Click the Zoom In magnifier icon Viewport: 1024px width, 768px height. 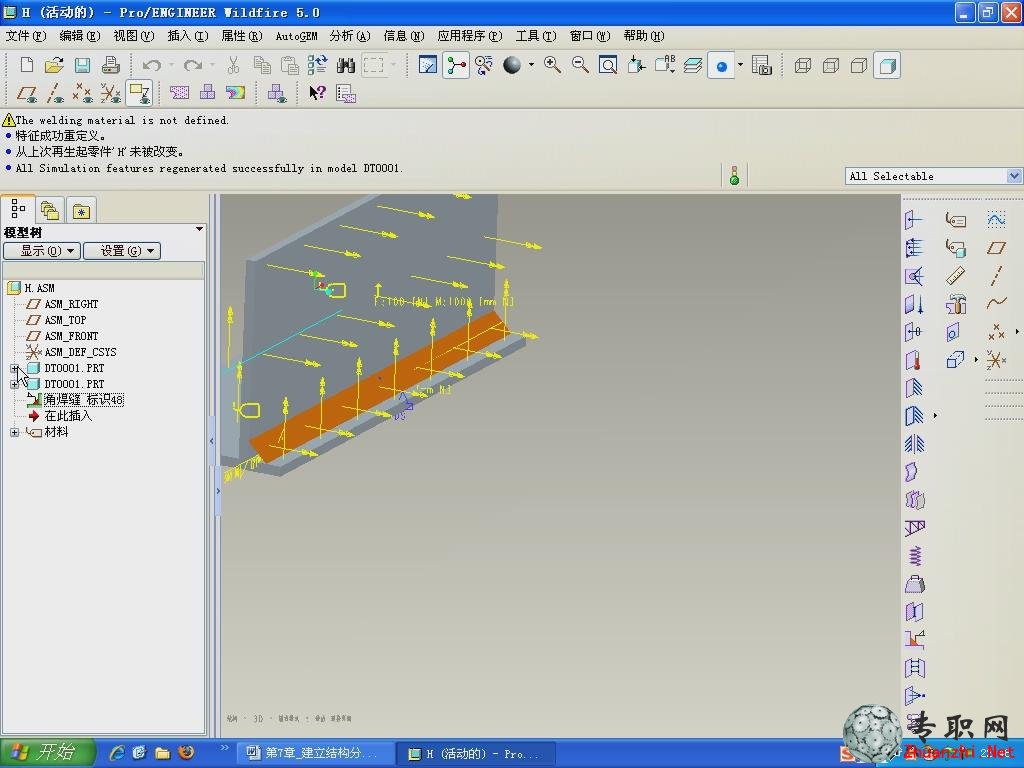click(x=552, y=65)
